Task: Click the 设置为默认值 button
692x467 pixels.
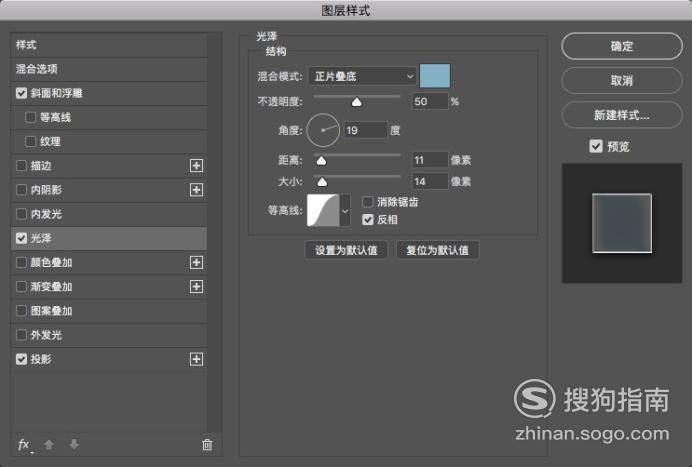Action: pos(346,250)
